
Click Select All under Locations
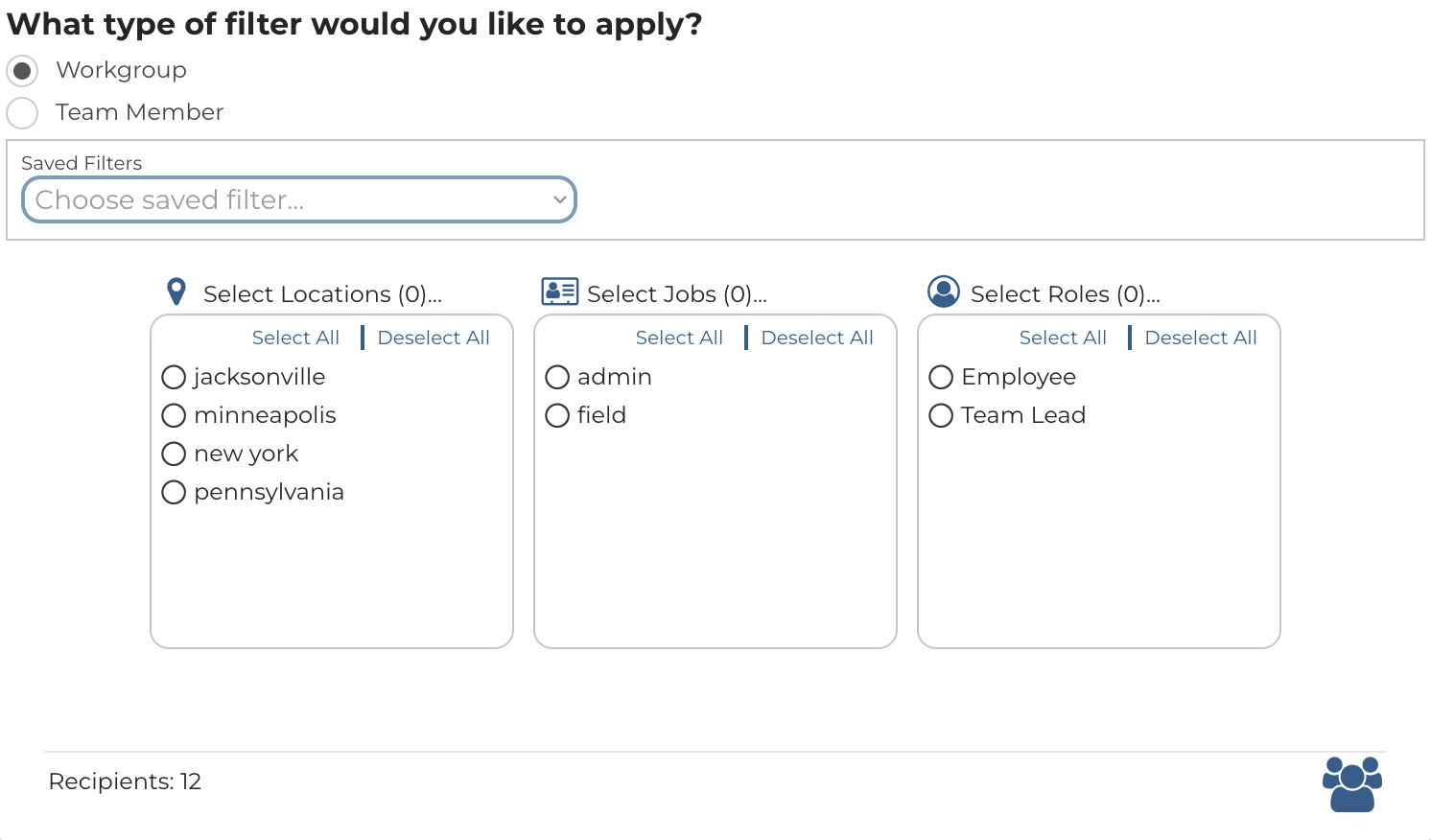coord(295,338)
